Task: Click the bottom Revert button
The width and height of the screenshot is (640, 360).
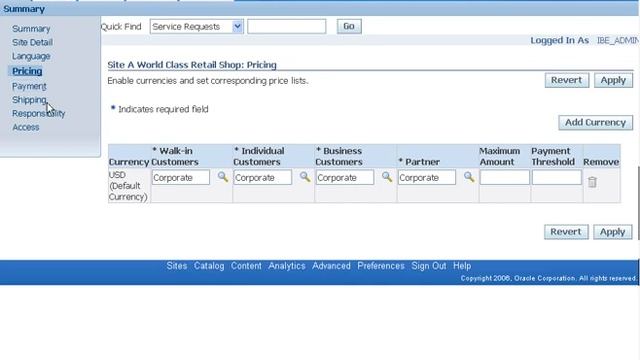Action: click(566, 232)
